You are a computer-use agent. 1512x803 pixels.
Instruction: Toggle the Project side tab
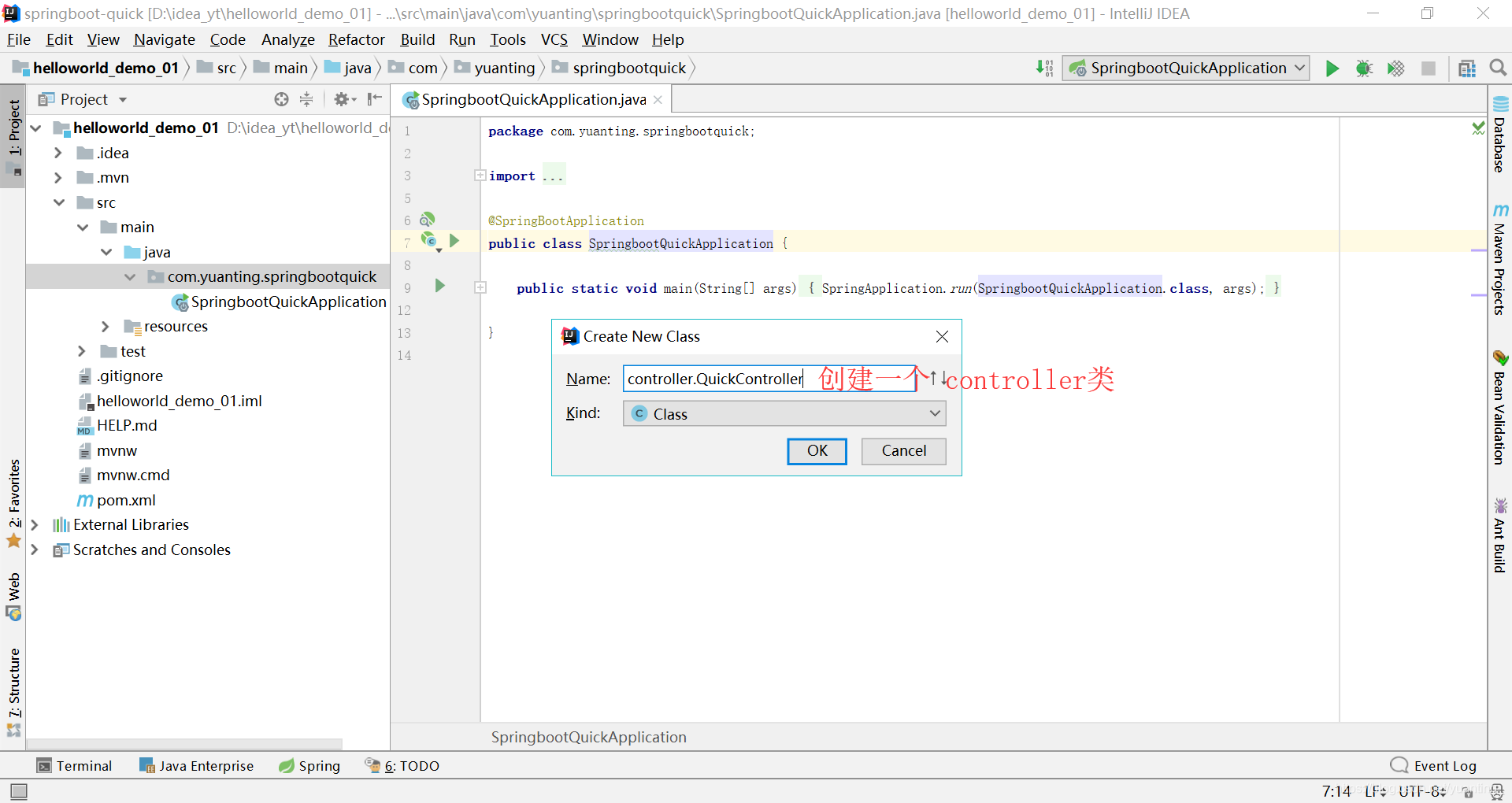(x=13, y=137)
